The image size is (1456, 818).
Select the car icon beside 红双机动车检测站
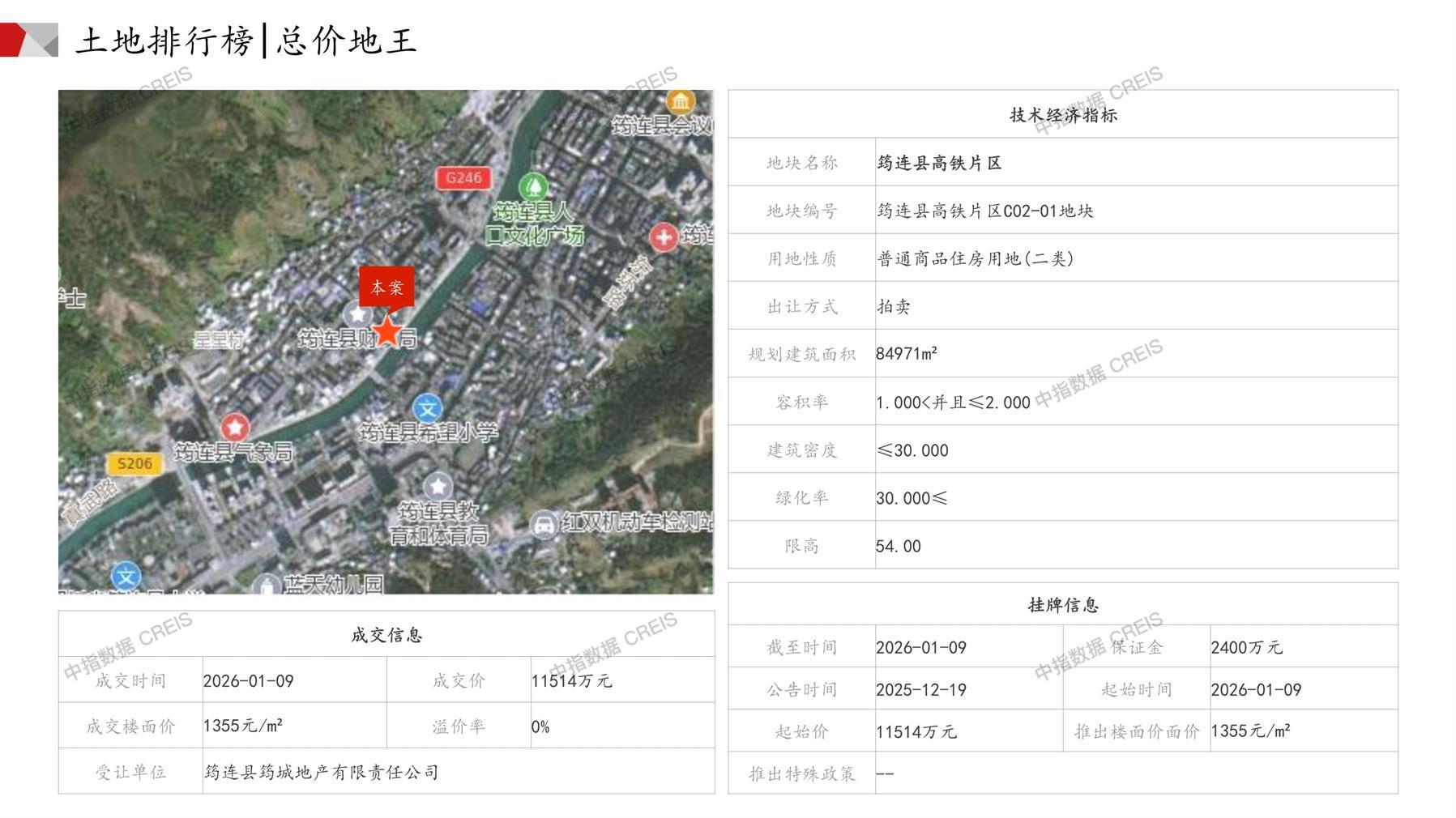[544, 524]
